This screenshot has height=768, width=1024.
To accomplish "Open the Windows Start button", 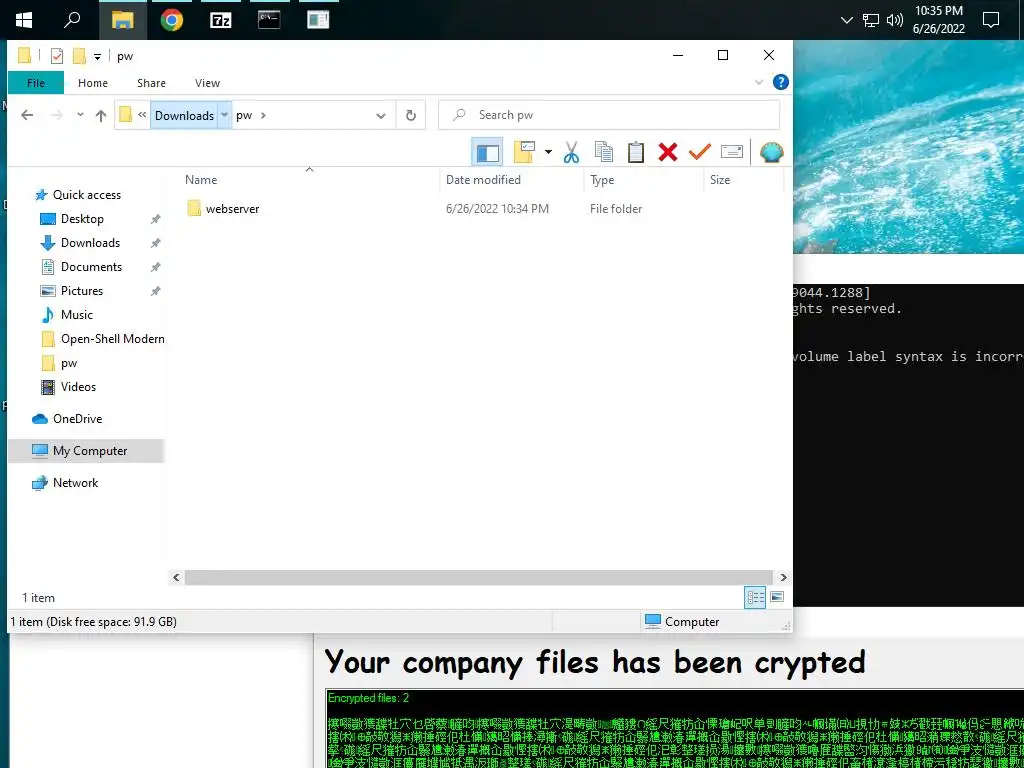I will click(x=24, y=20).
